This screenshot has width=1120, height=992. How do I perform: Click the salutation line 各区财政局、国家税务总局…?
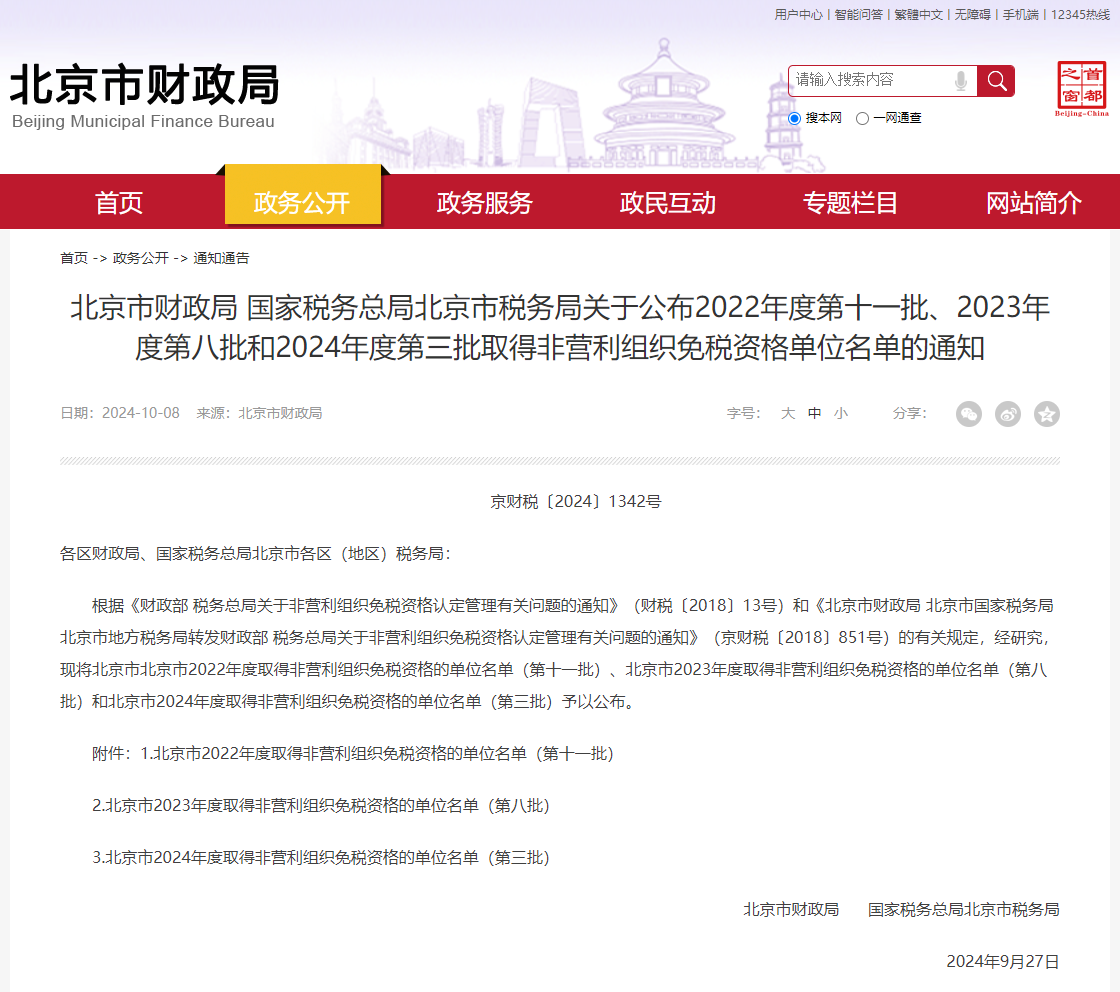(x=256, y=553)
